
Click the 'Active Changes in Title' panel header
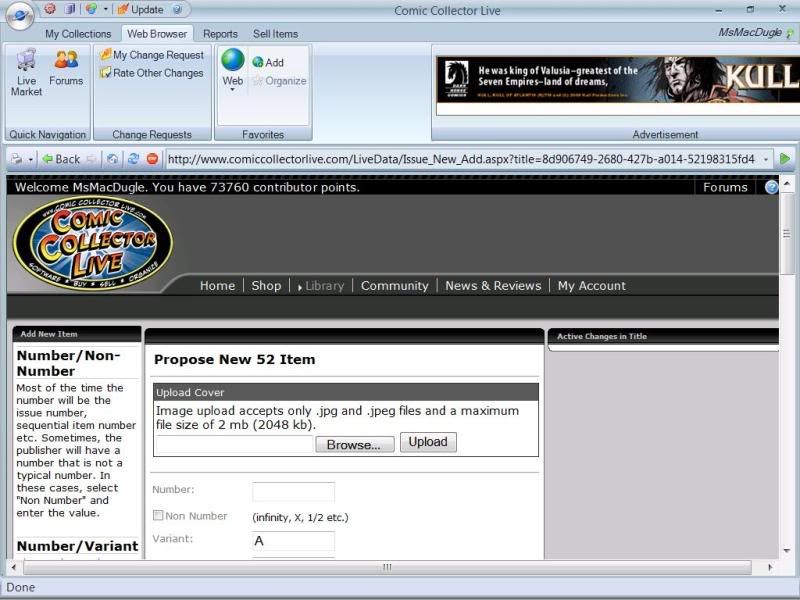[x=663, y=336]
